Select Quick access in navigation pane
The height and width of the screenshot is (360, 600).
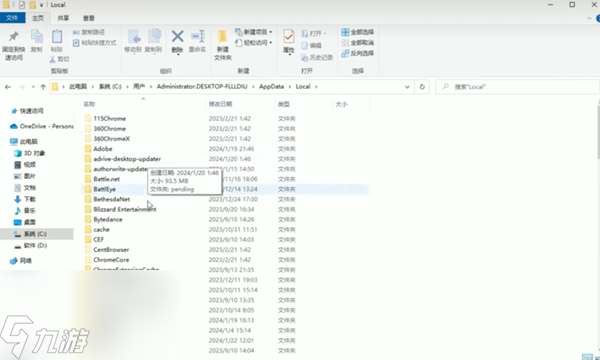[x=27, y=111]
